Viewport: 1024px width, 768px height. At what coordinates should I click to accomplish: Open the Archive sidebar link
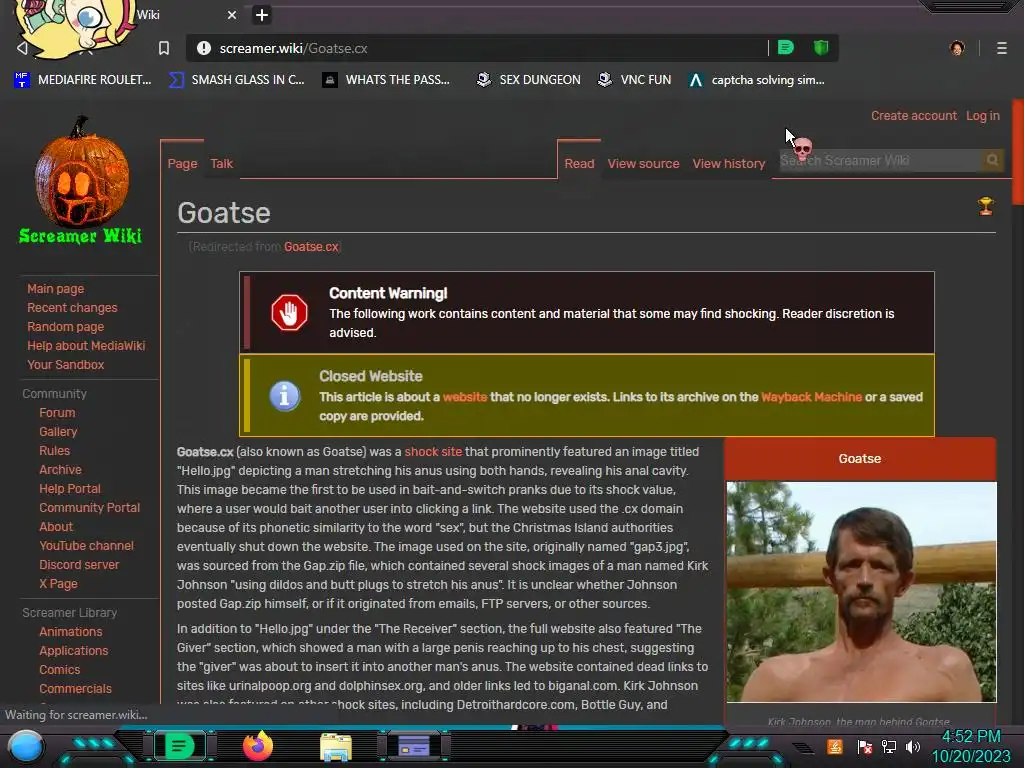point(60,470)
